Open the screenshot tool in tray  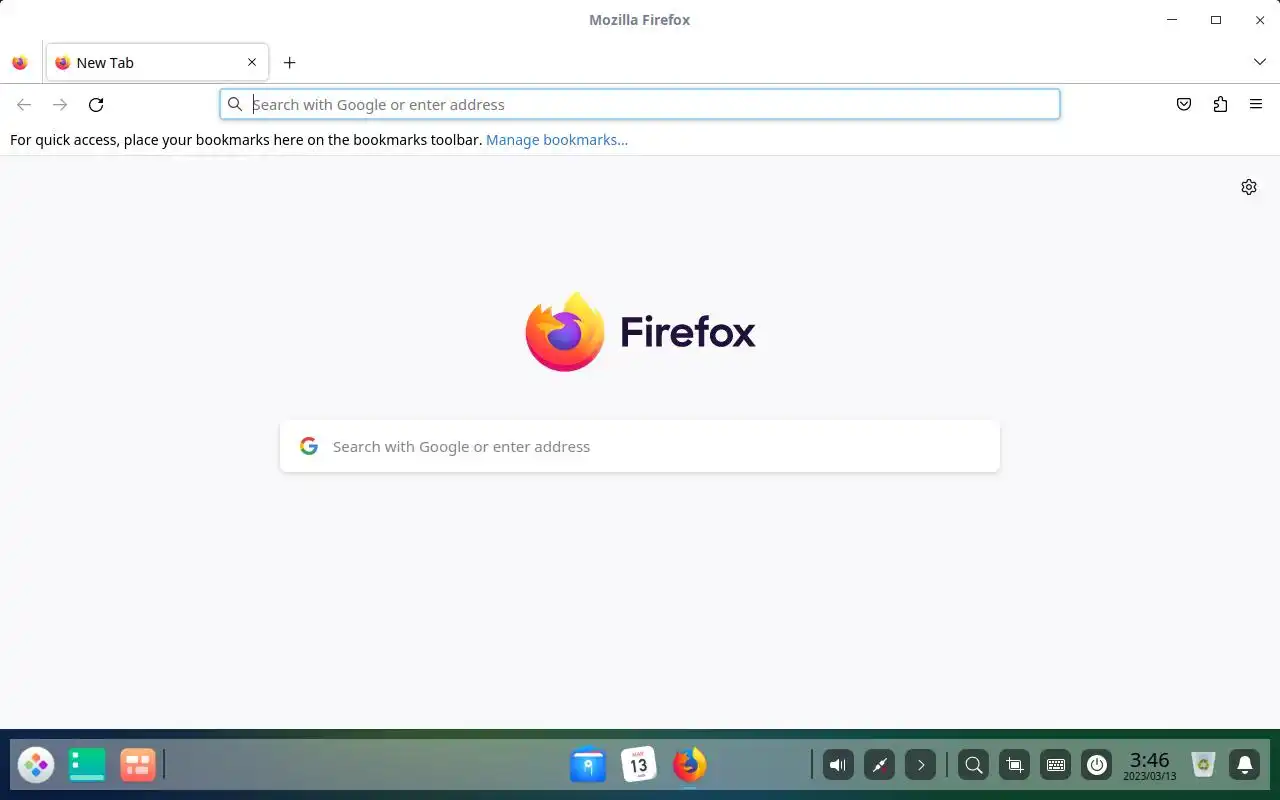pos(1014,765)
